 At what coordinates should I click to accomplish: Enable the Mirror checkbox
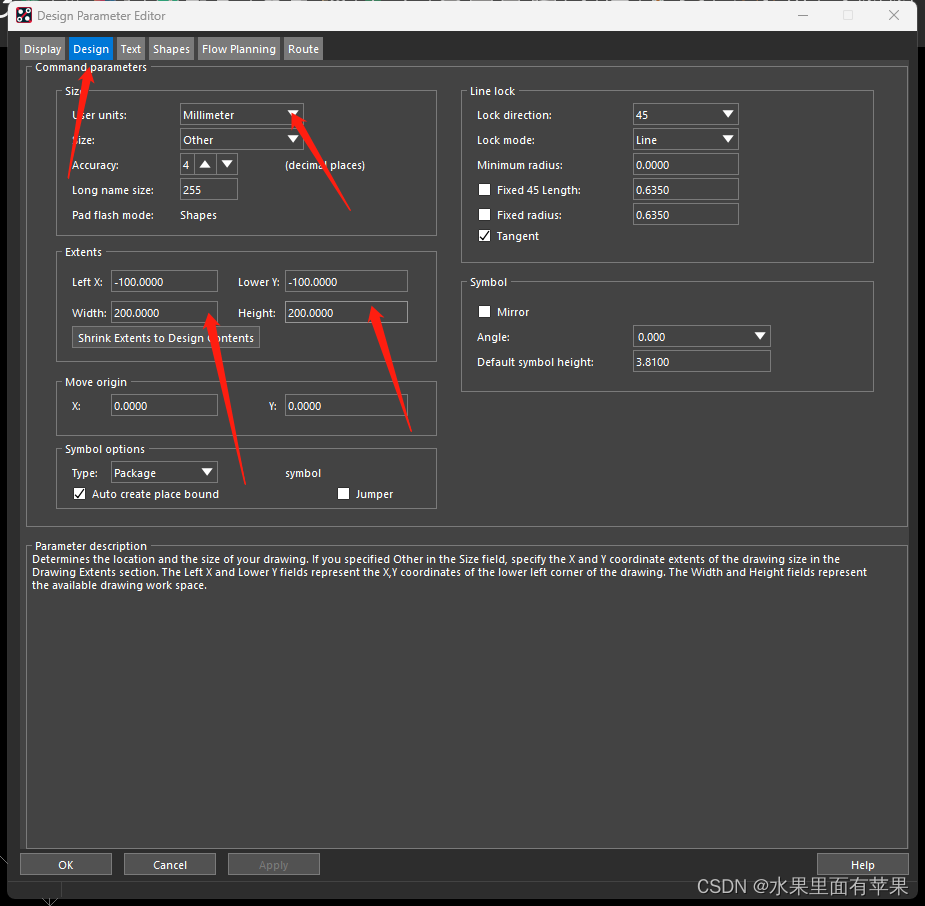pyautogui.click(x=485, y=312)
